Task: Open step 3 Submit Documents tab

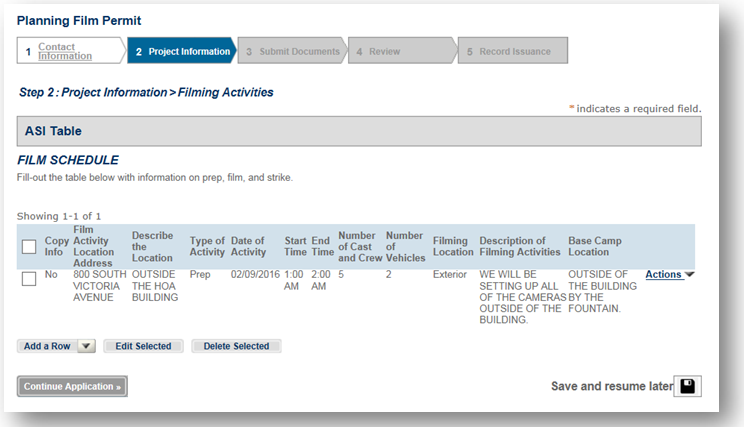Action: (294, 51)
